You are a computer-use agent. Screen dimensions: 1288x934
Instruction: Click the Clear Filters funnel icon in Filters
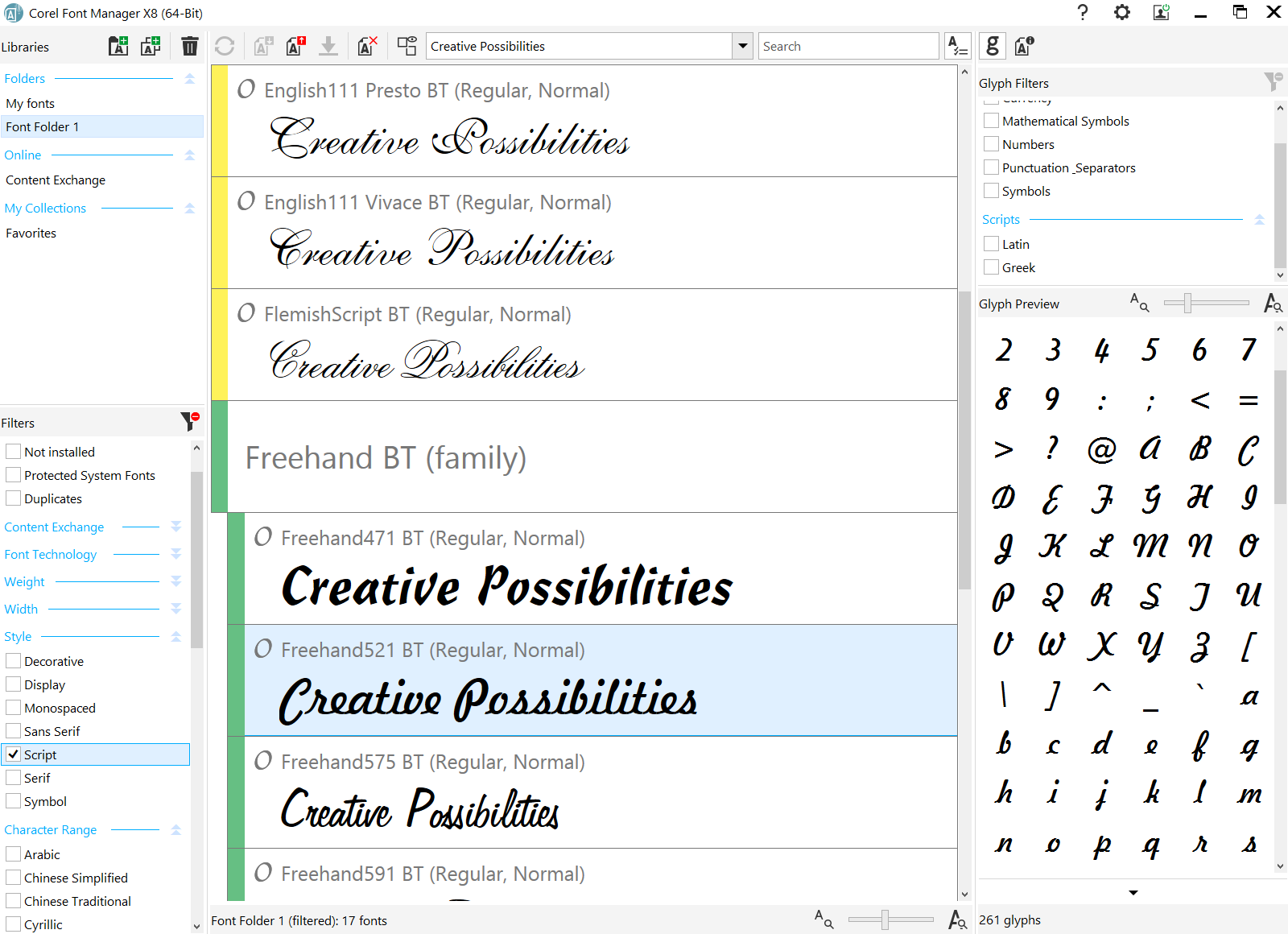[189, 421]
